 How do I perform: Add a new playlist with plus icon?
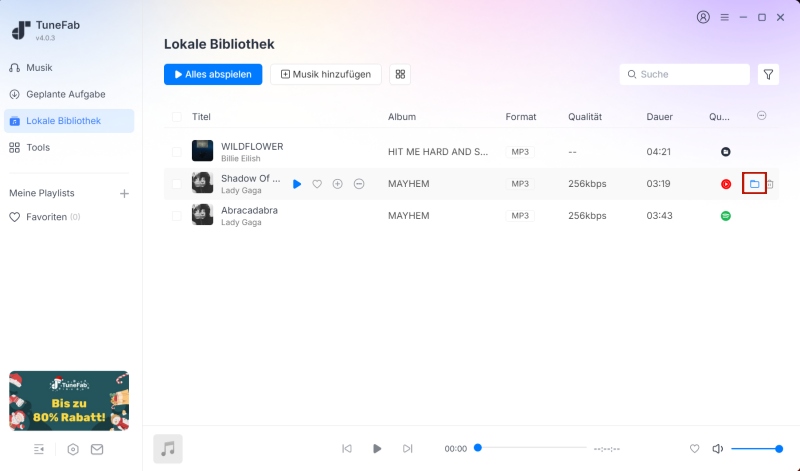pos(124,193)
